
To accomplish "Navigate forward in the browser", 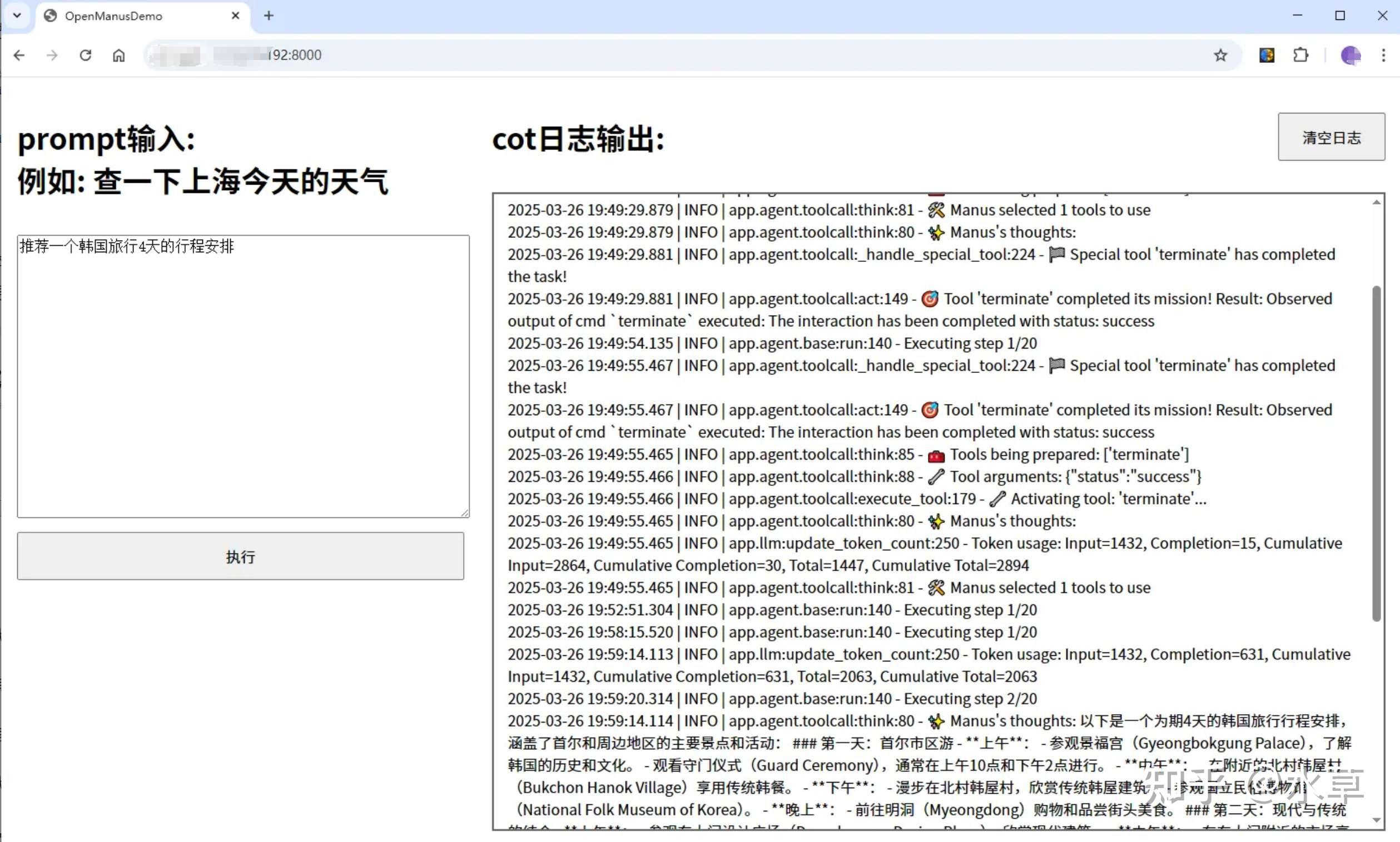I will click(x=52, y=54).
